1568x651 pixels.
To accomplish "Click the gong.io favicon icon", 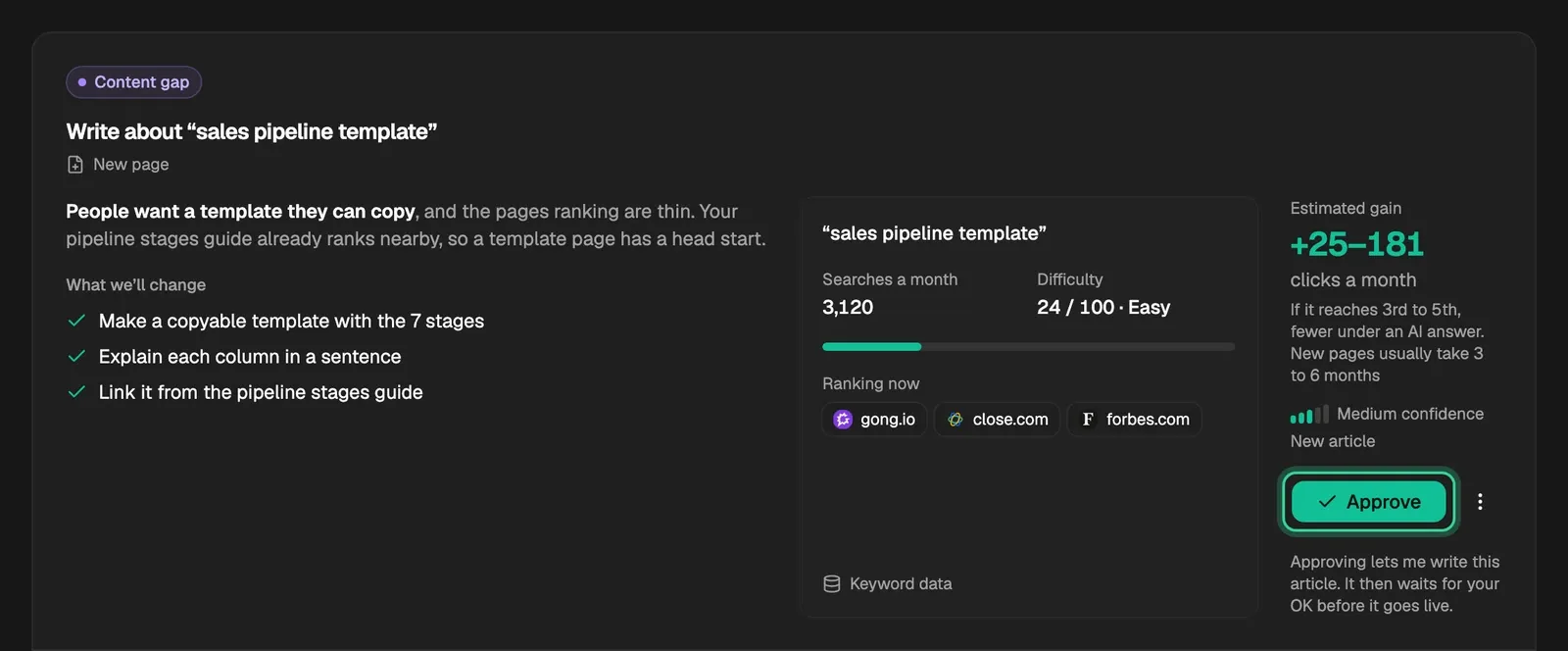I will pos(843,419).
